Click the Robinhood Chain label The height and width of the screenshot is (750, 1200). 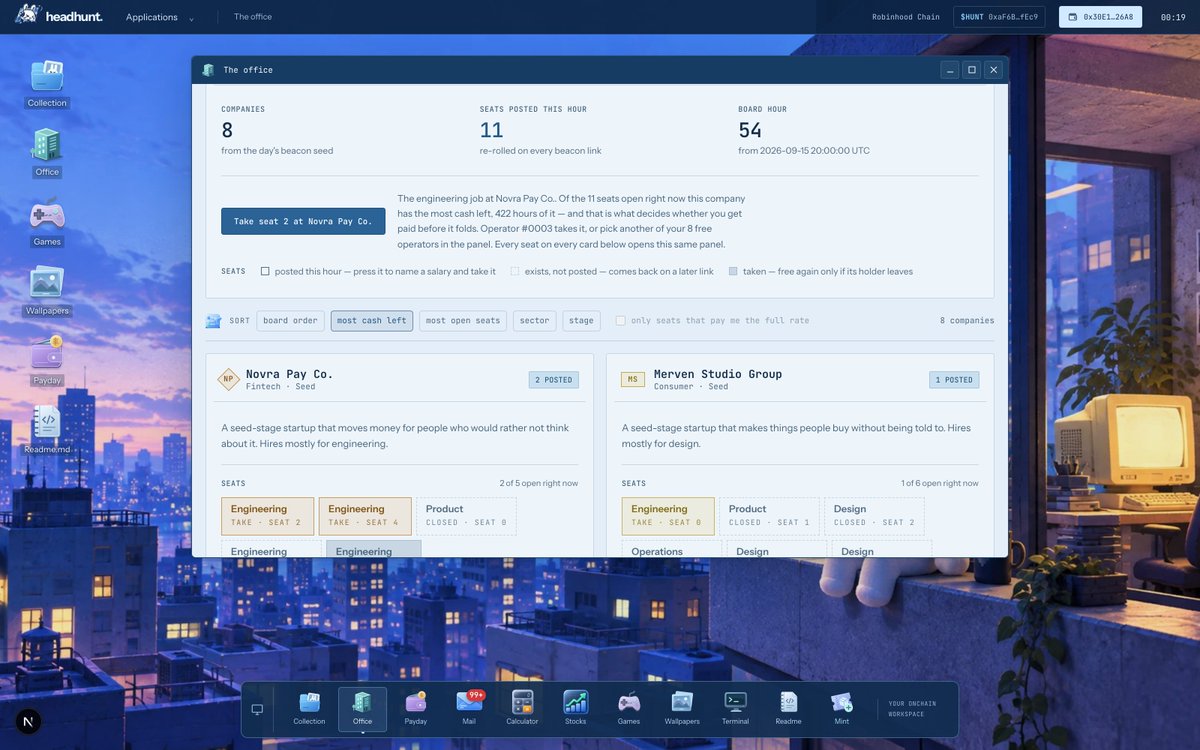(906, 17)
